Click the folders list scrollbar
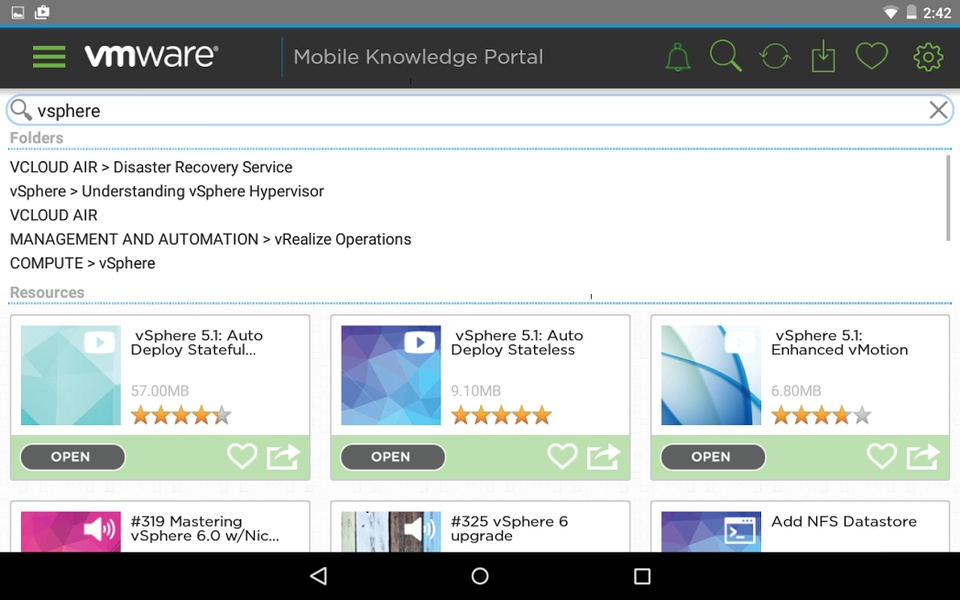Image resolution: width=960 pixels, height=600 pixels. point(948,198)
